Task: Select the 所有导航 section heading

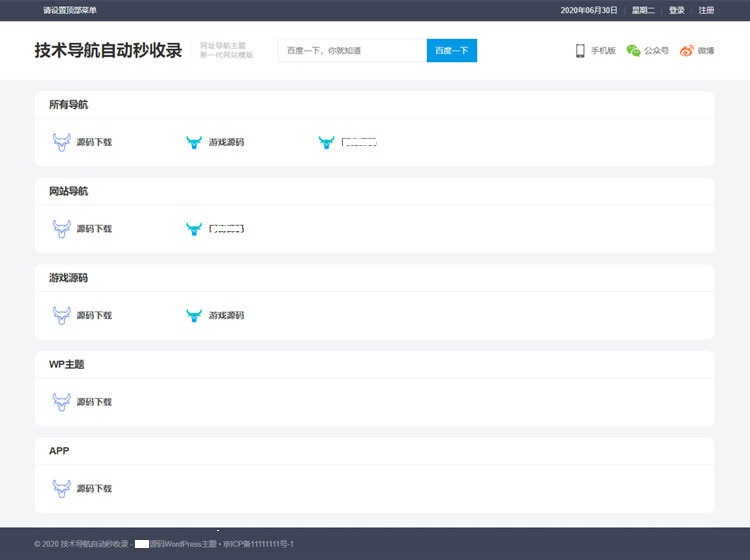Action: tap(68, 104)
